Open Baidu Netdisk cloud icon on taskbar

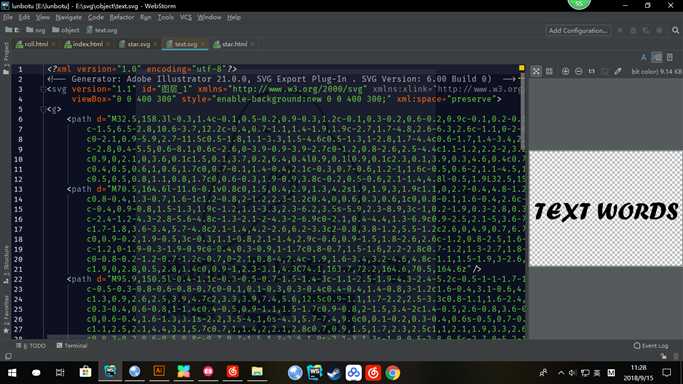(x=354, y=373)
